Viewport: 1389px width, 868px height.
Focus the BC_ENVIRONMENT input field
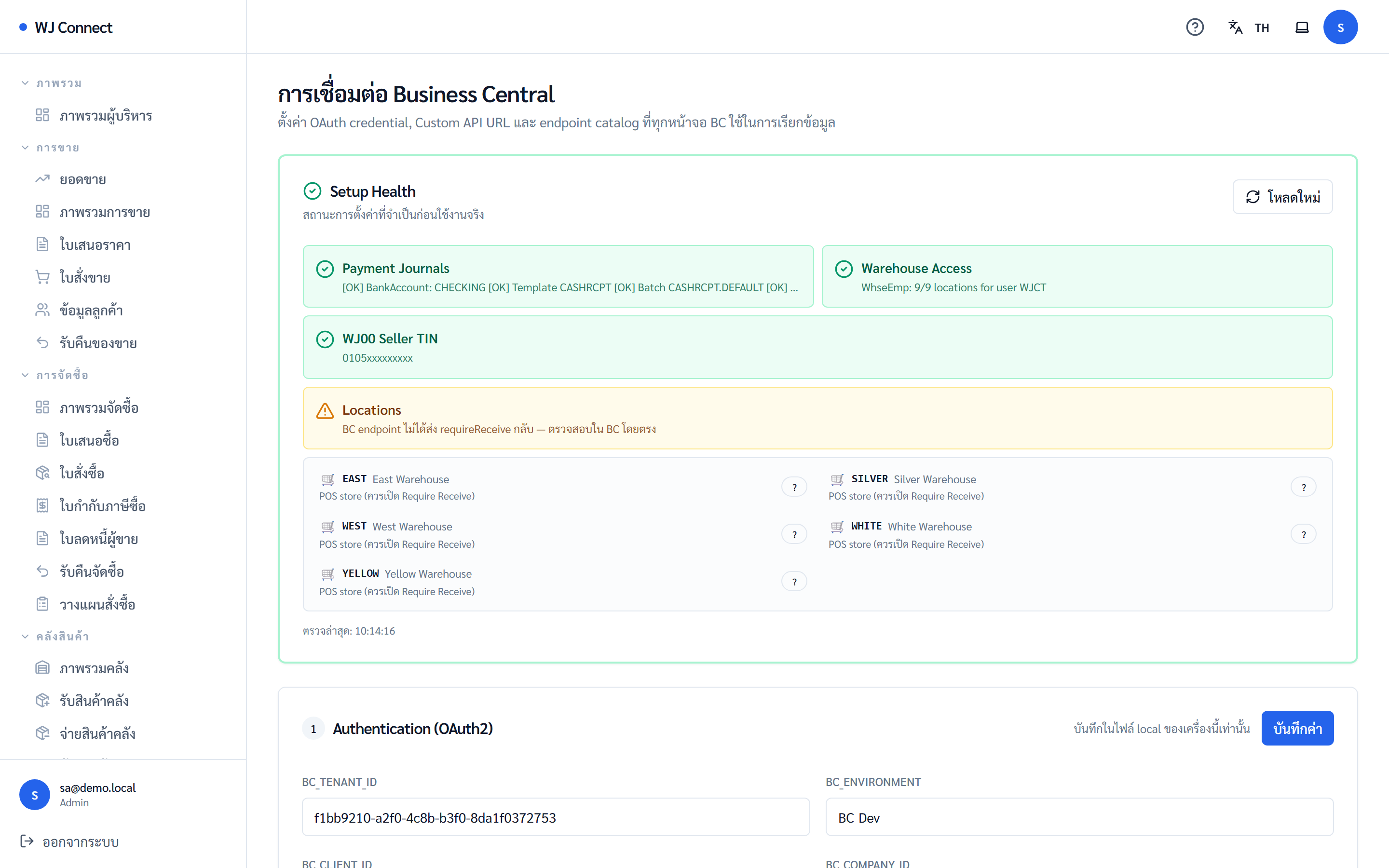click(1079, 817)
